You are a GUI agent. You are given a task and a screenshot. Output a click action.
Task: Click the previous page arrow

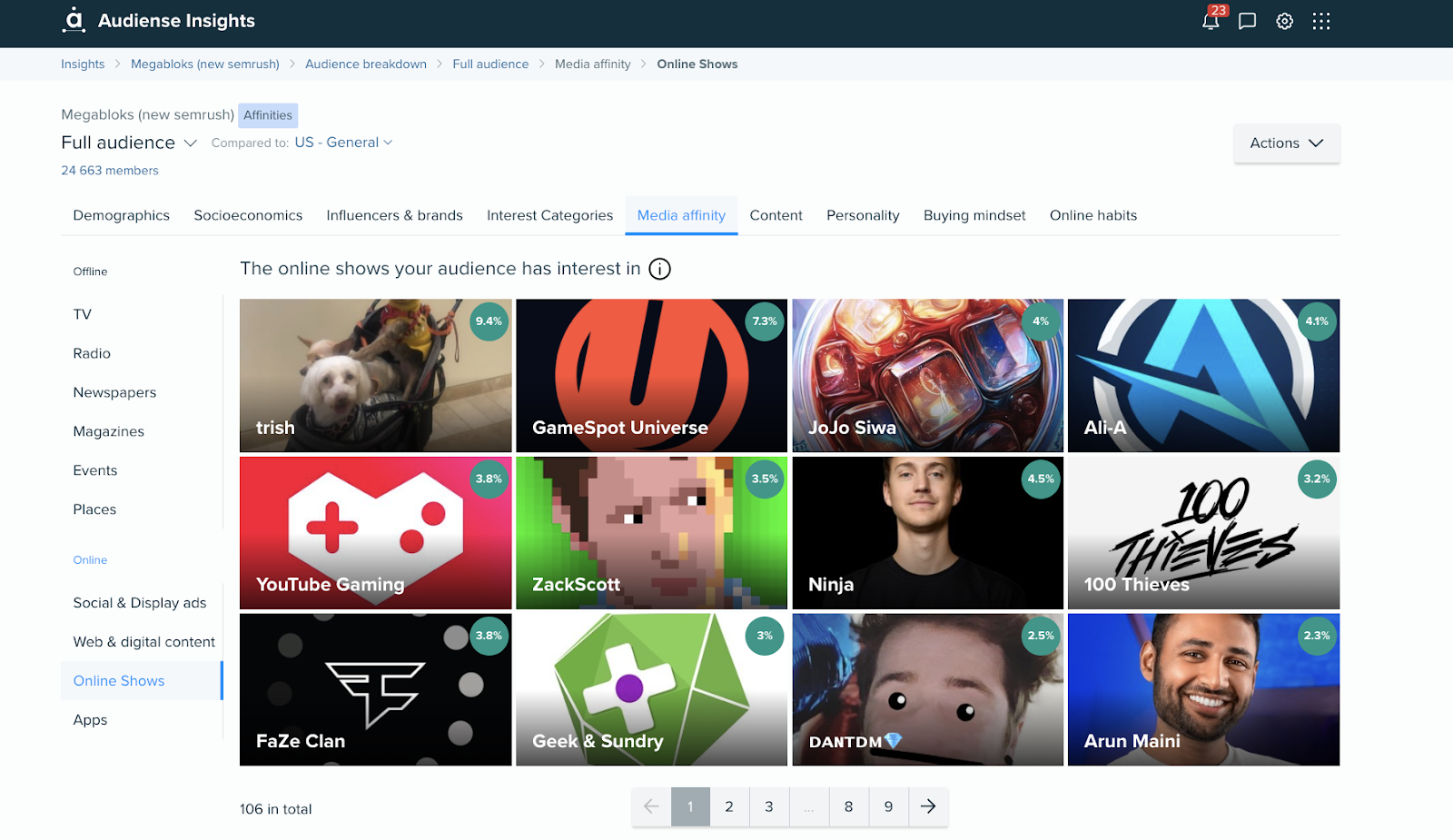click(651, 806)
